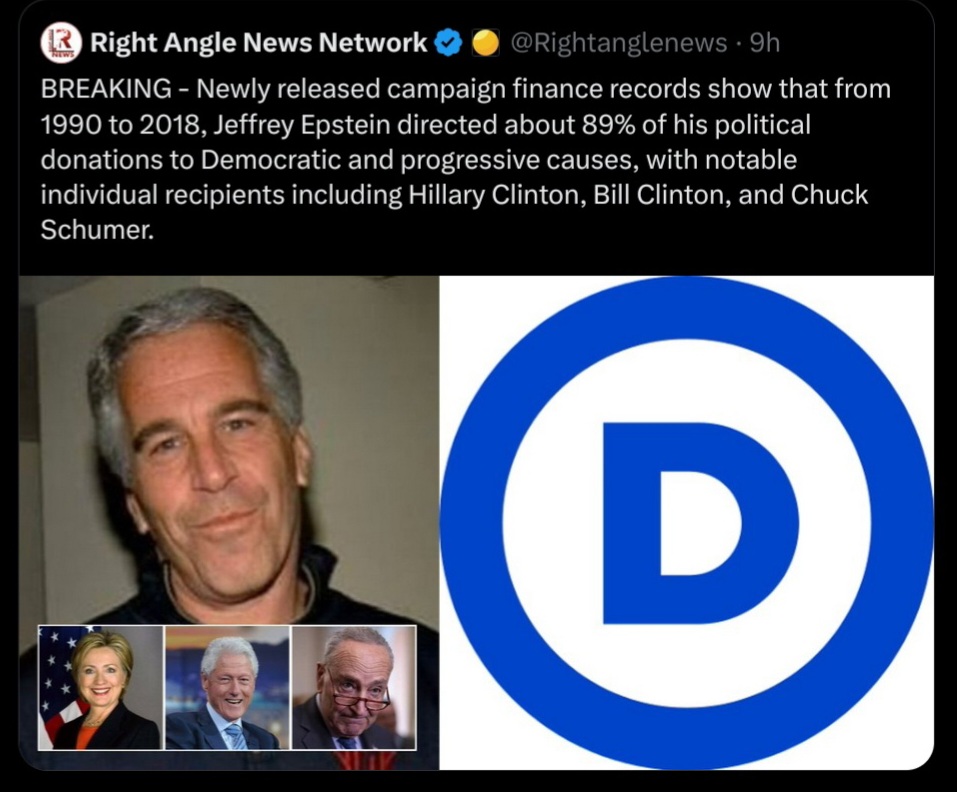Click the word BREAKING in post text
Viewport: 957px width, 792px height.
coord(106,89)
